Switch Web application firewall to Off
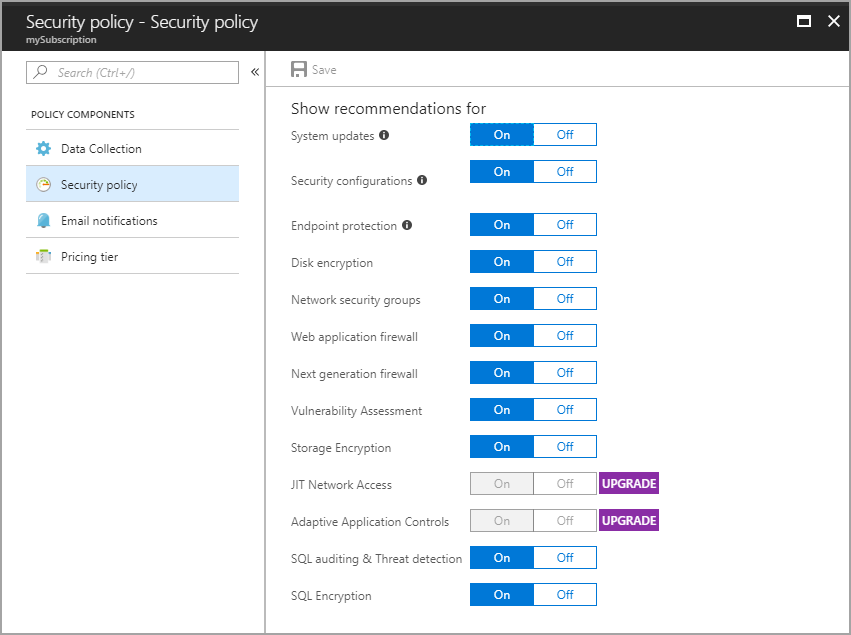851x635 pixels. (x=565, y=336)
